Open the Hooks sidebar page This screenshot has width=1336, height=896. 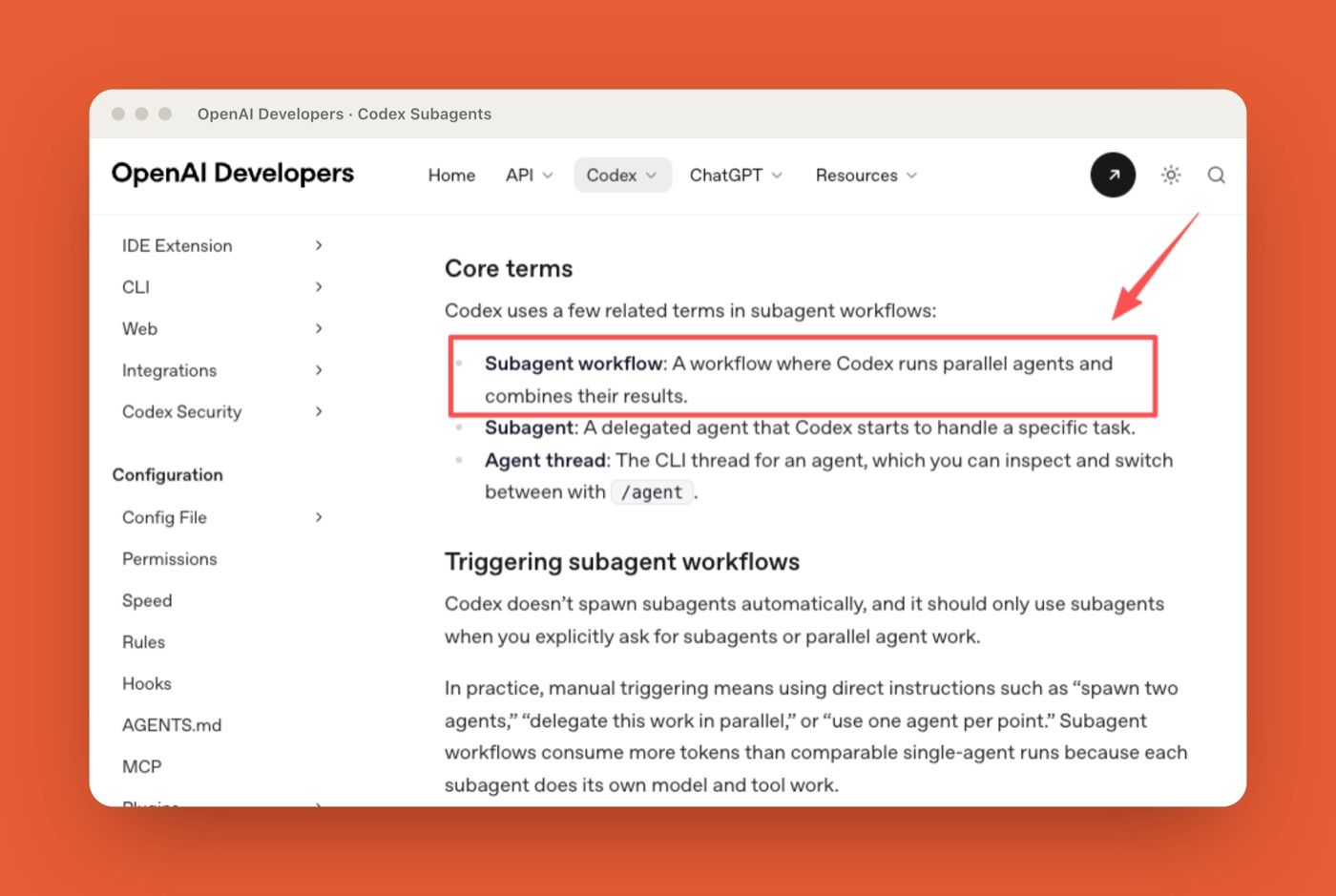point(147,684)
